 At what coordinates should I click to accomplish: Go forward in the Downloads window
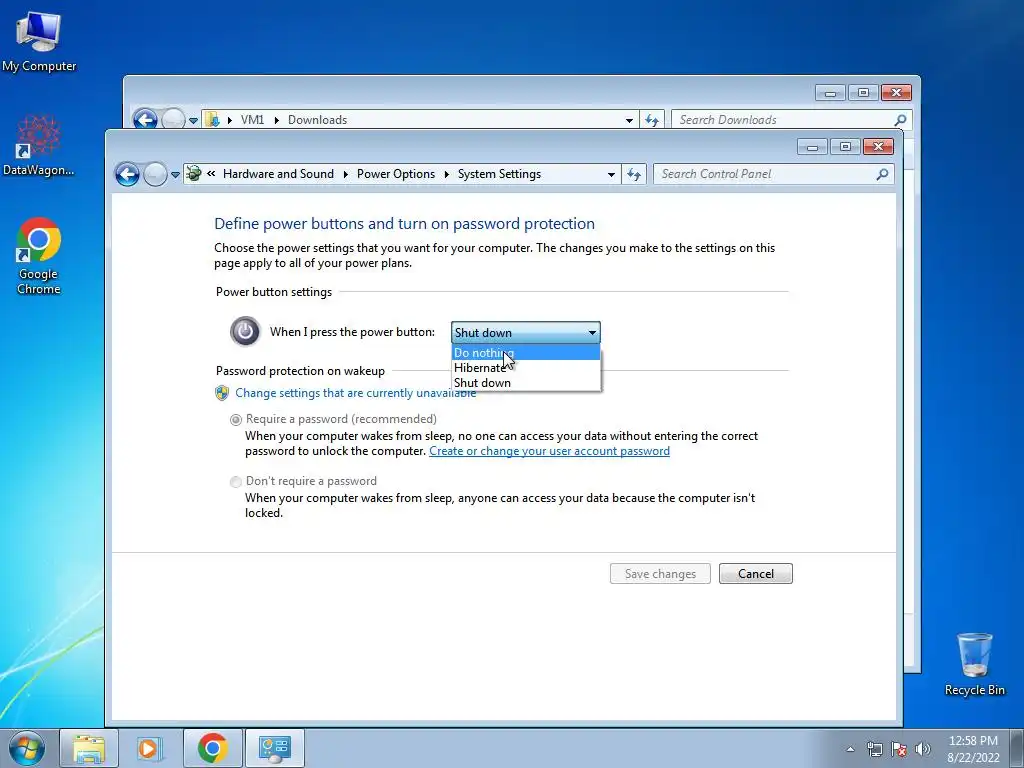(x=173, y=120)
